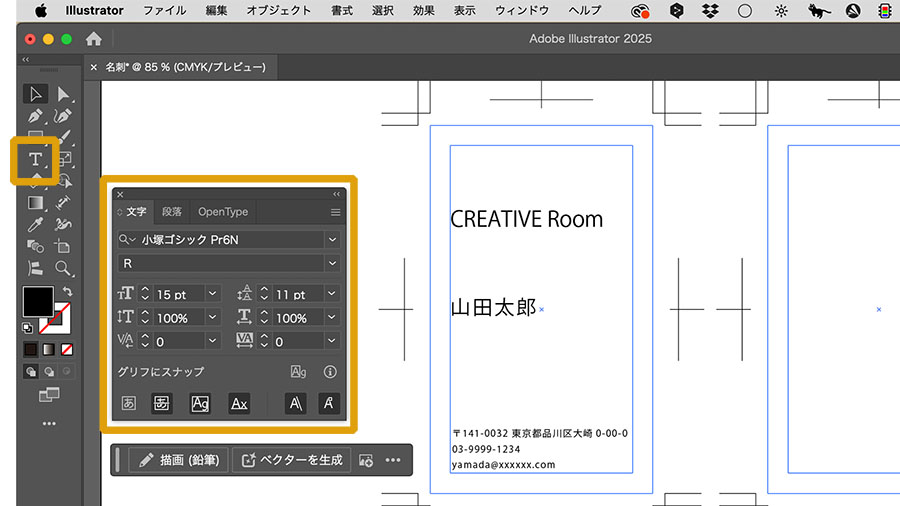Viewport: 900px width, 506px height.
Task: Toggle Snap to Baseline glyph option
Action: [129, 403]
